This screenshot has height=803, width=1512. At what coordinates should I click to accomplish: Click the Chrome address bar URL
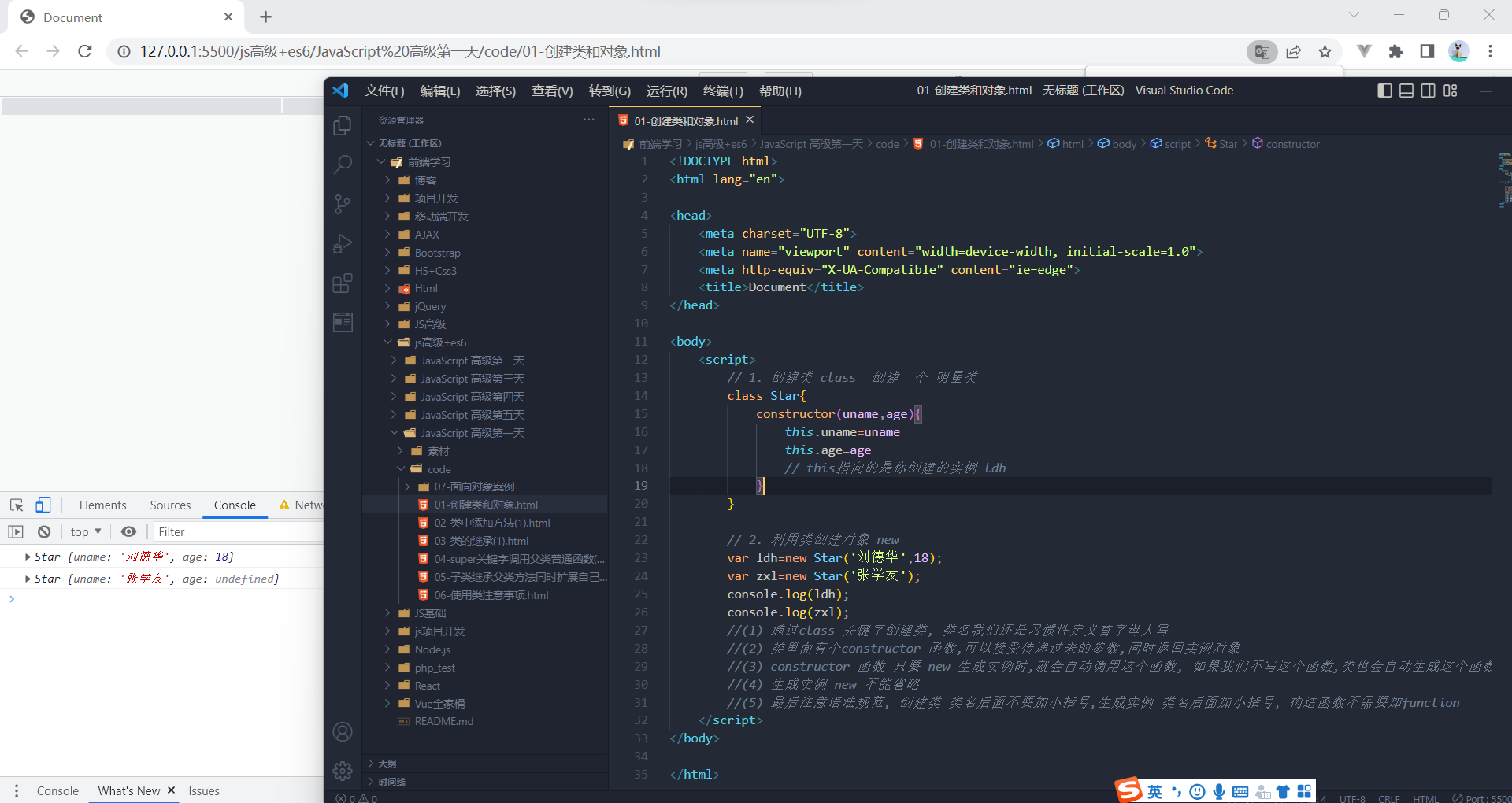click(400, 52)
